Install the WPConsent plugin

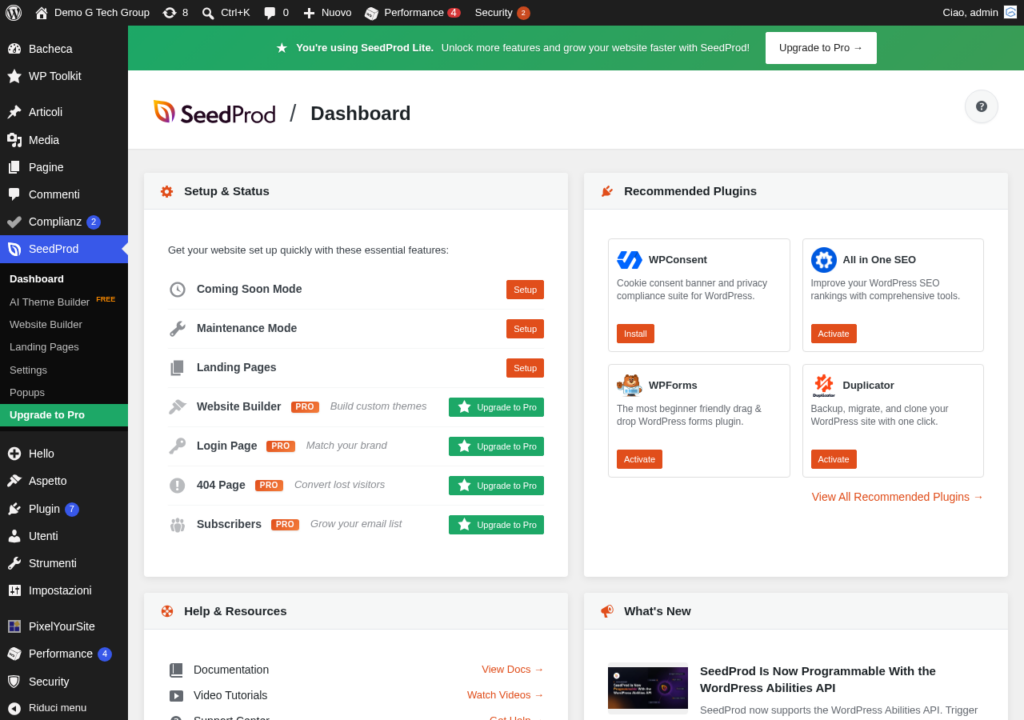click(x=635, y=334)
